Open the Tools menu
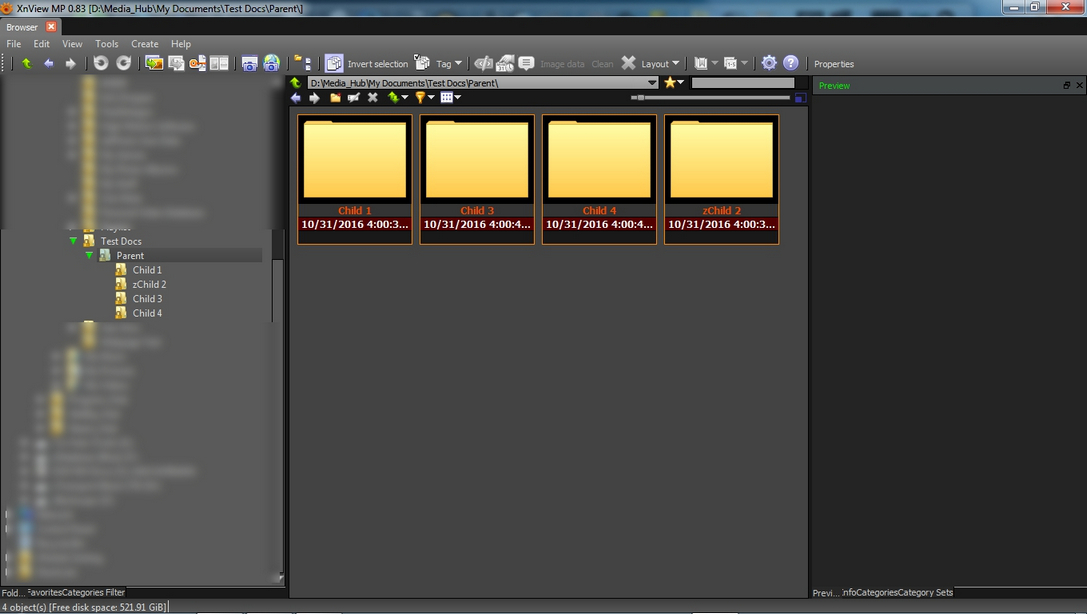 [107, 44]
